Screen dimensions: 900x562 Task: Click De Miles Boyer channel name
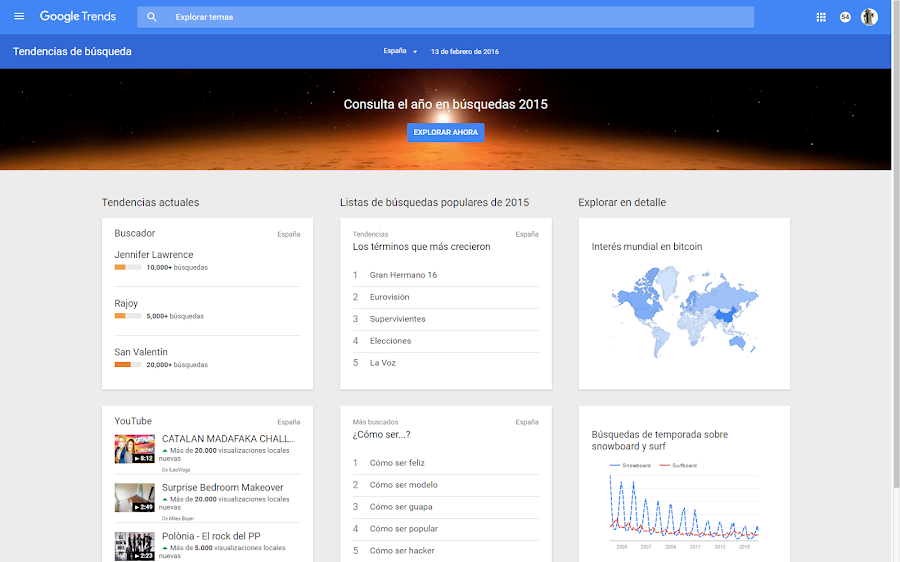coord(177,518)
